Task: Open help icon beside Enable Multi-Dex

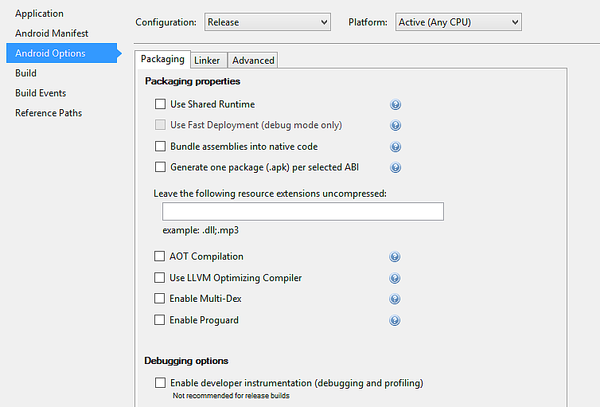Action: pos(396,299)
